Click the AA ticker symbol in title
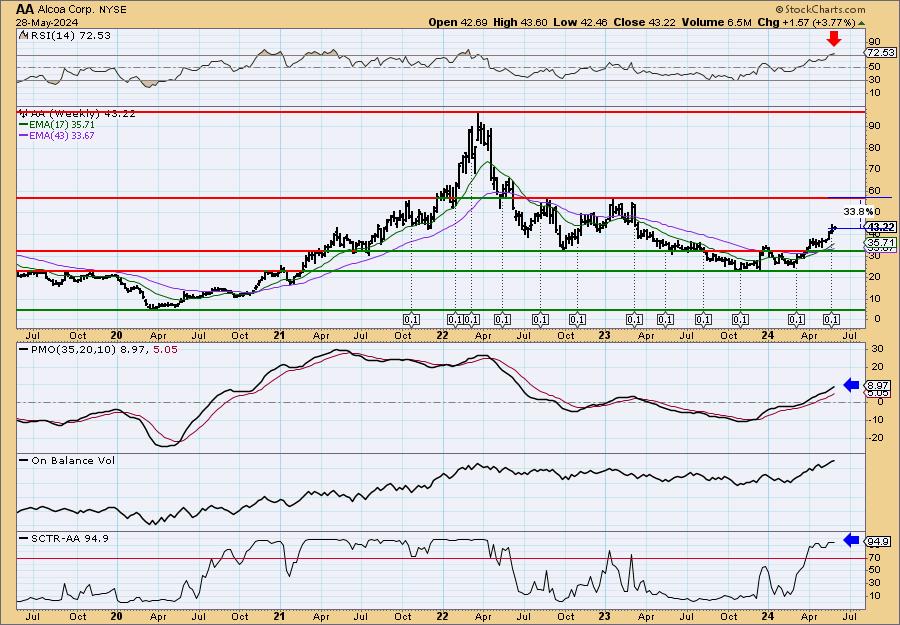Screen dimensions: 900x625 pos(24,9)
